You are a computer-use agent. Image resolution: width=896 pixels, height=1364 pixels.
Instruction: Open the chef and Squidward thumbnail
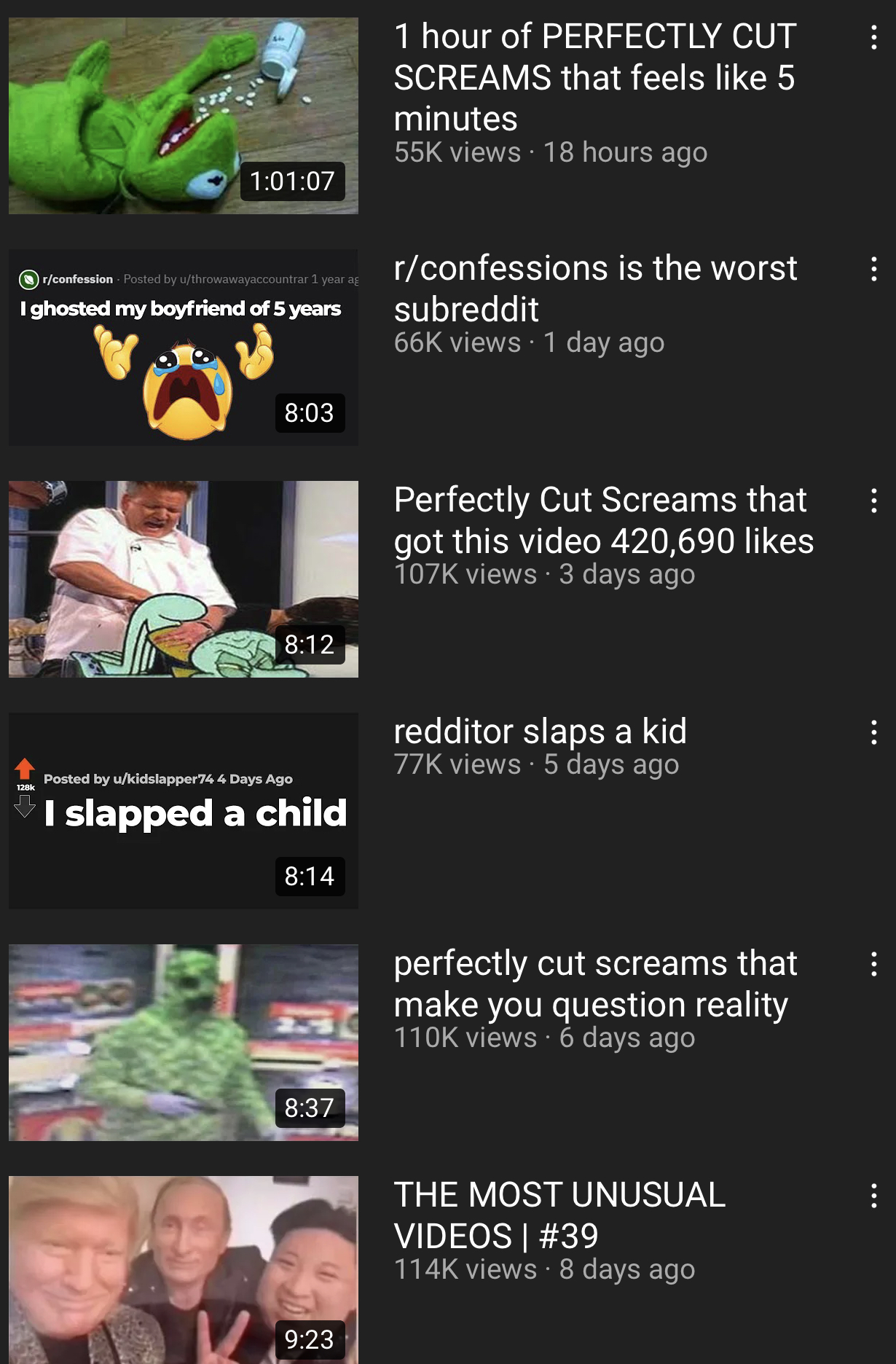tap(184, 579)
